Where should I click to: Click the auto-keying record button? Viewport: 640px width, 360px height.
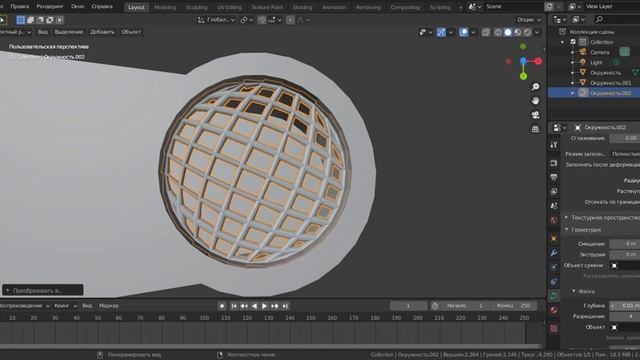[x=222, y=306]
